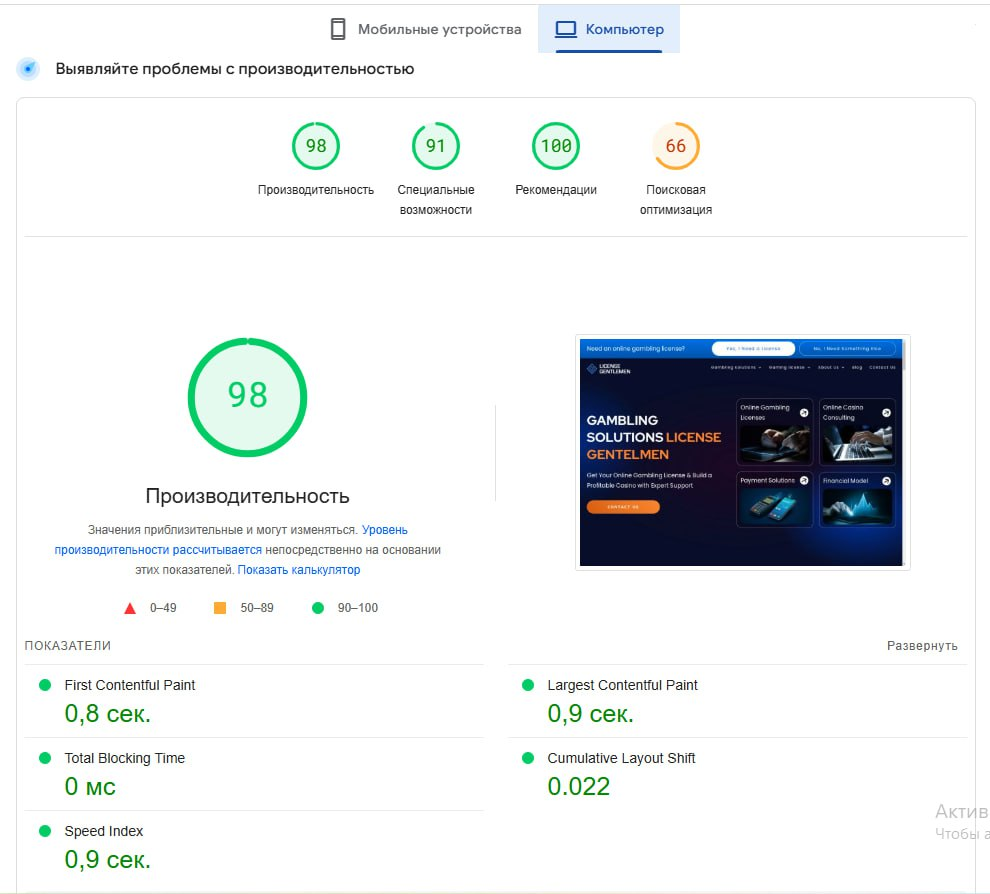Viewport: 990px width, 894px height.
Task: Select the 100 Рекомендации score gauge
Action: tap(556, 146)
